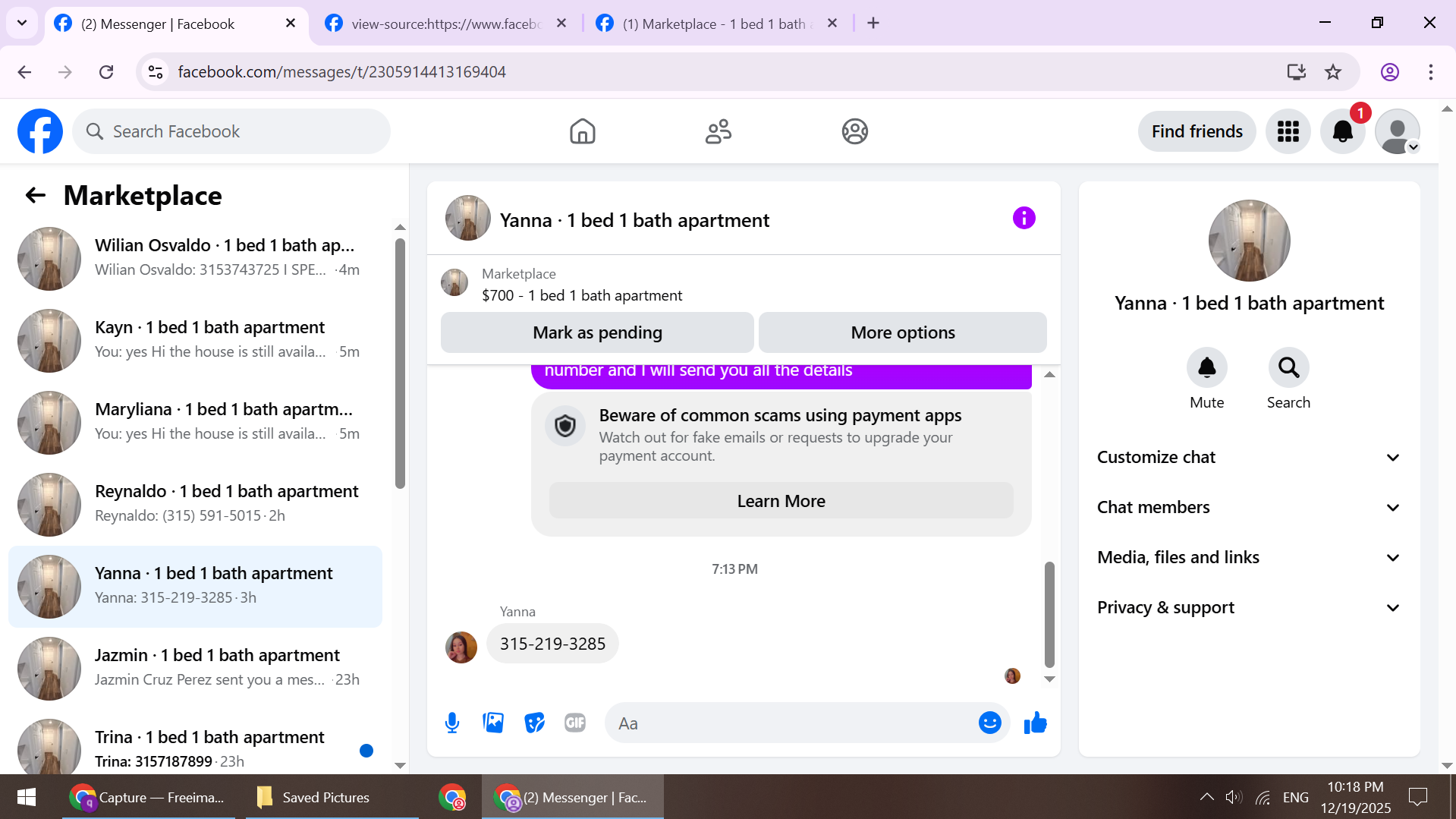Screen dimensions: 1456x819
Task: Click the shield icon in scam warning
Action: [x=565, y=427]
